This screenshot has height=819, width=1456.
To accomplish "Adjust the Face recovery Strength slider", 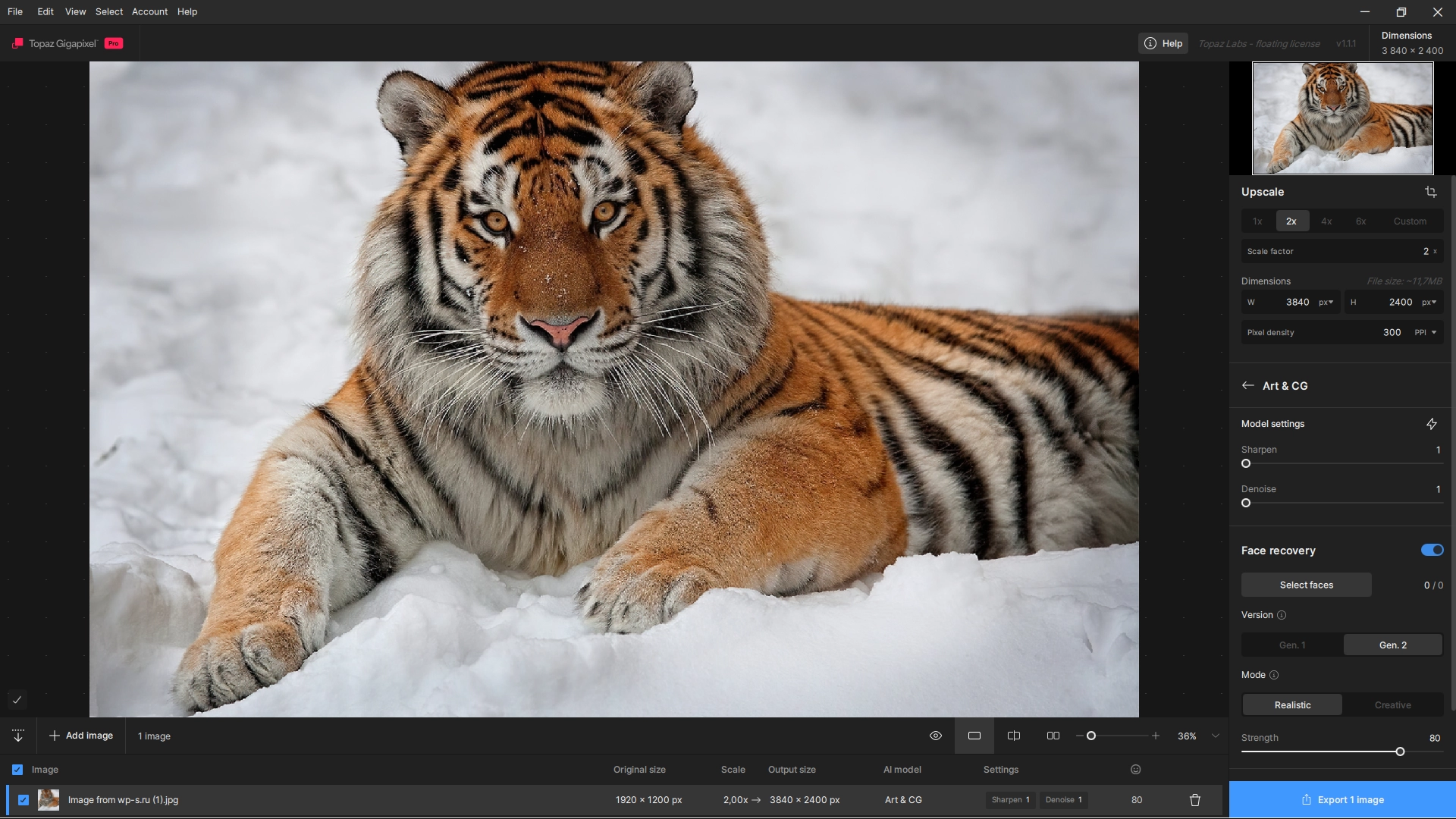I will [x=1400, y=752].
